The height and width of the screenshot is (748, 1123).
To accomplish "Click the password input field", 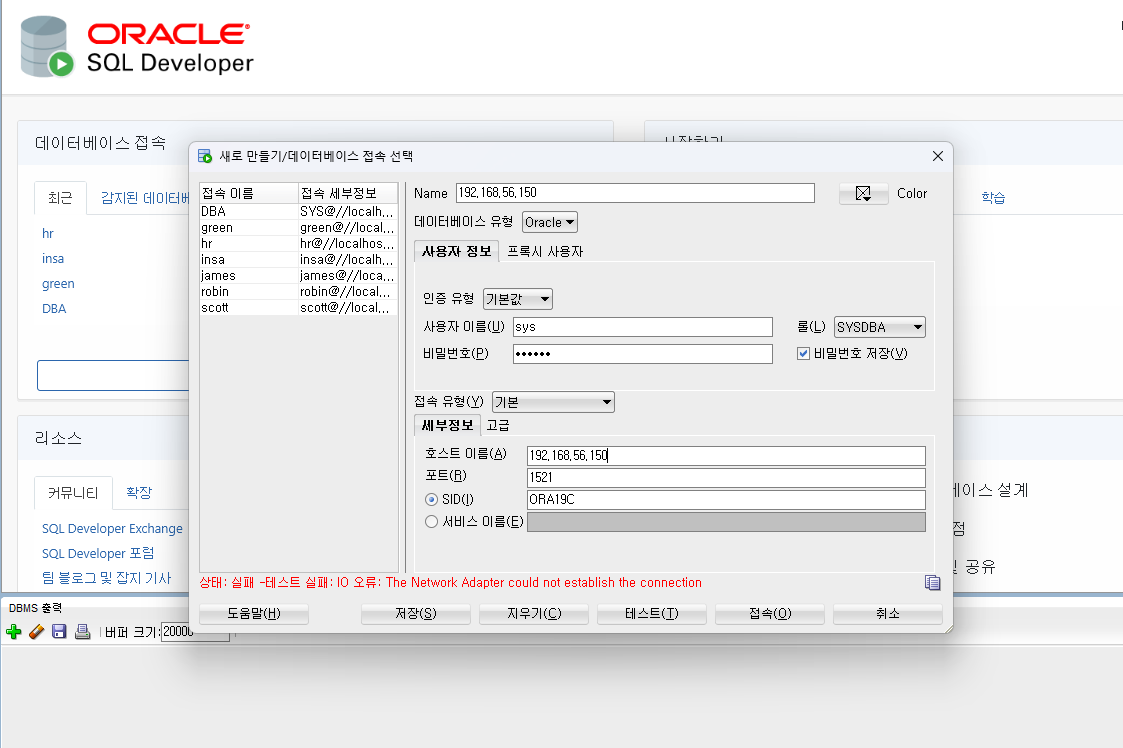I will (642, 354).
